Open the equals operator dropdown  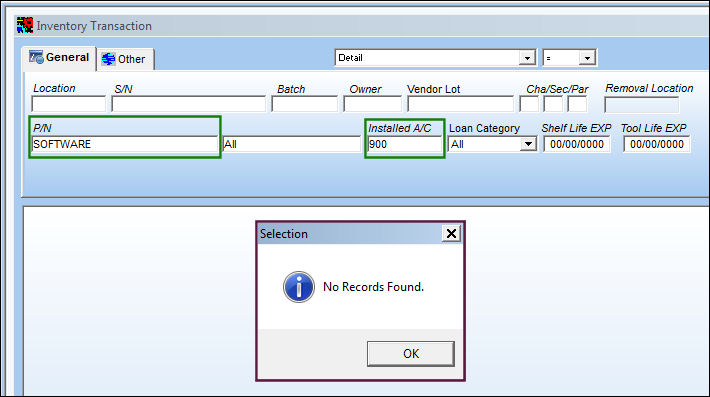[x=587, y=58]
